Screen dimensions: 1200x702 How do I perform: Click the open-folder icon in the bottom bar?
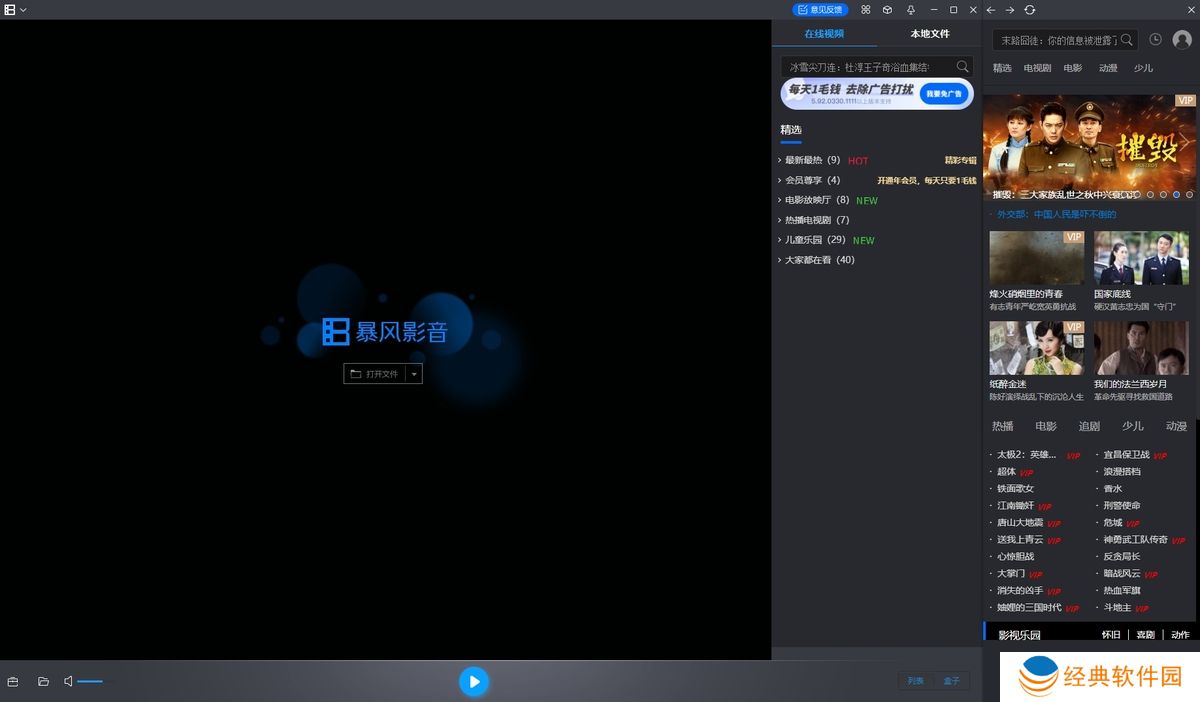tap(43, 681)
